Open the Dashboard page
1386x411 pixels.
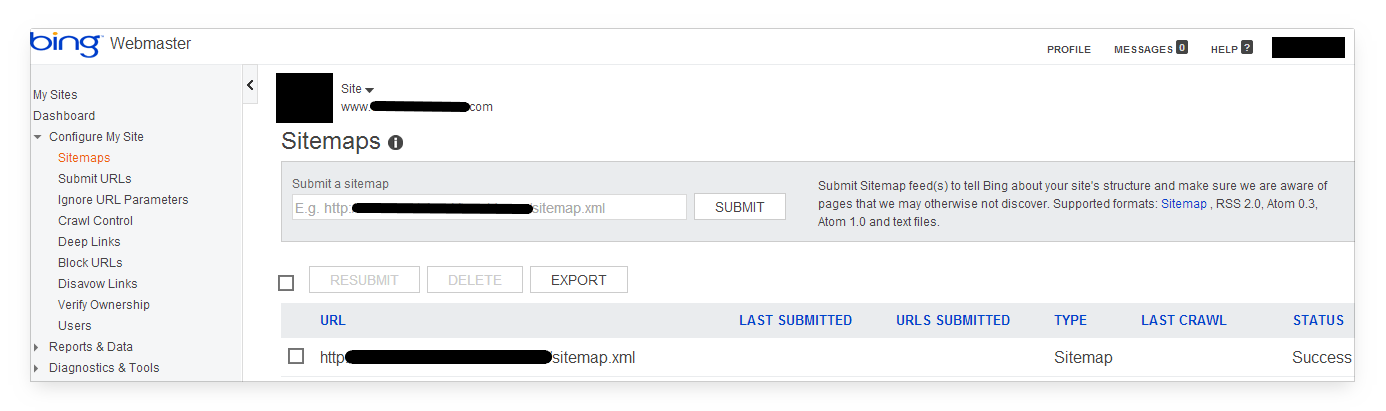(x=64, y=116)
